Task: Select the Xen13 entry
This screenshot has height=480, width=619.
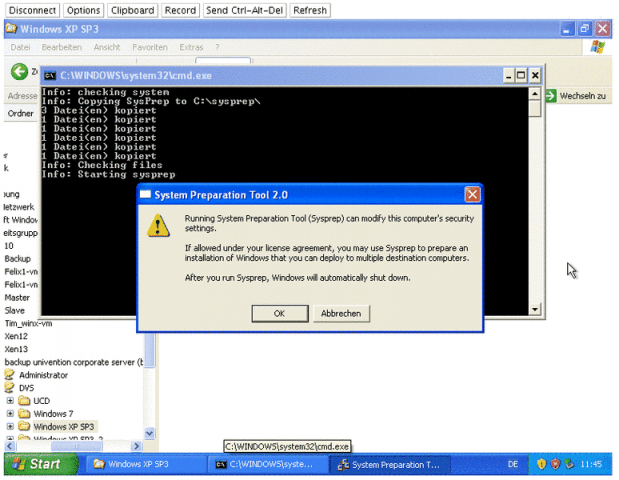Action: pyautogui.click(x=16, y=349)
